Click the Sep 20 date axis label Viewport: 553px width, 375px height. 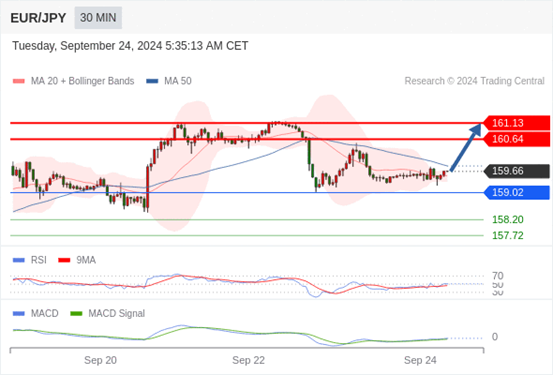[100, 361]
